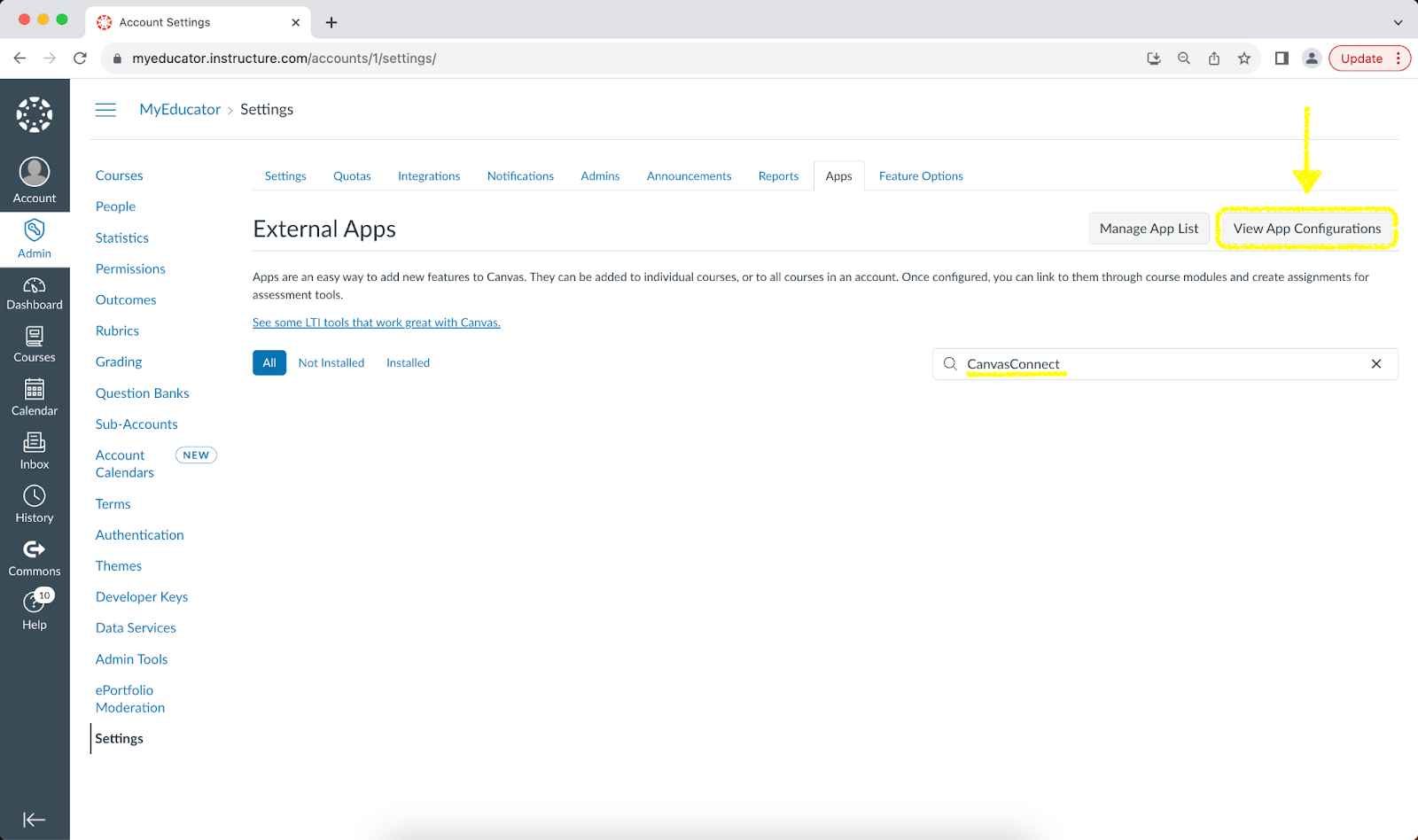Click the magnifier icon in app search
The image size is (1418, 840).
click(x=950, y=364)
